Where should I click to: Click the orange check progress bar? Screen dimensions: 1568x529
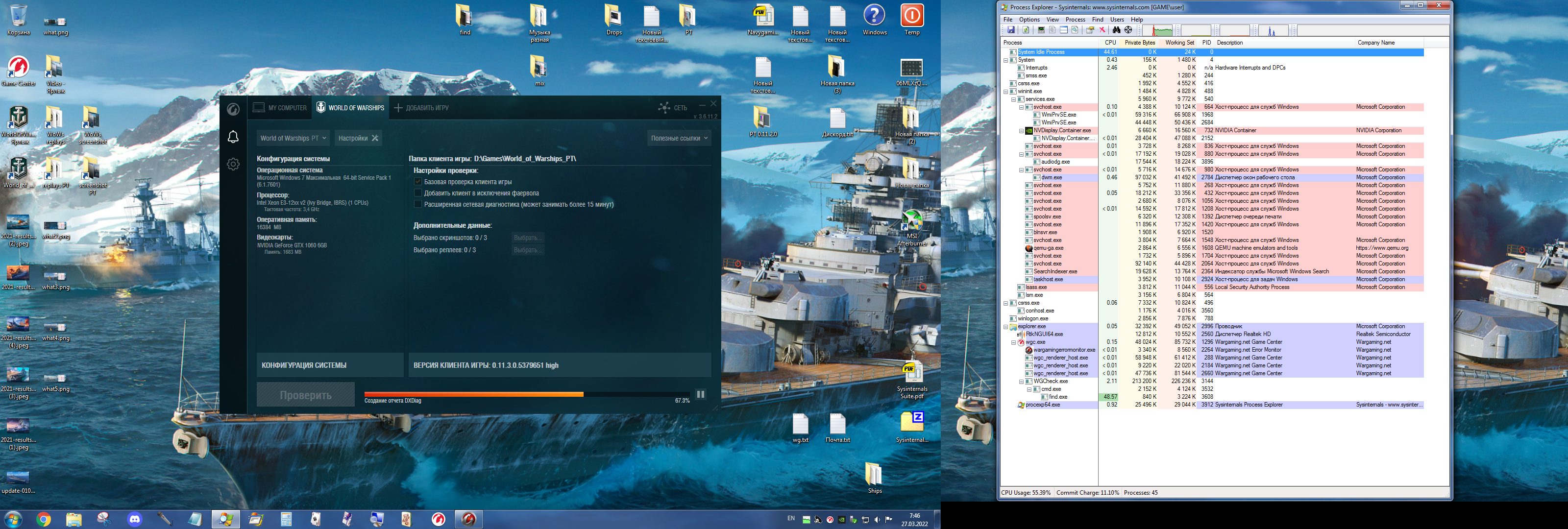(x=527, y=394)
